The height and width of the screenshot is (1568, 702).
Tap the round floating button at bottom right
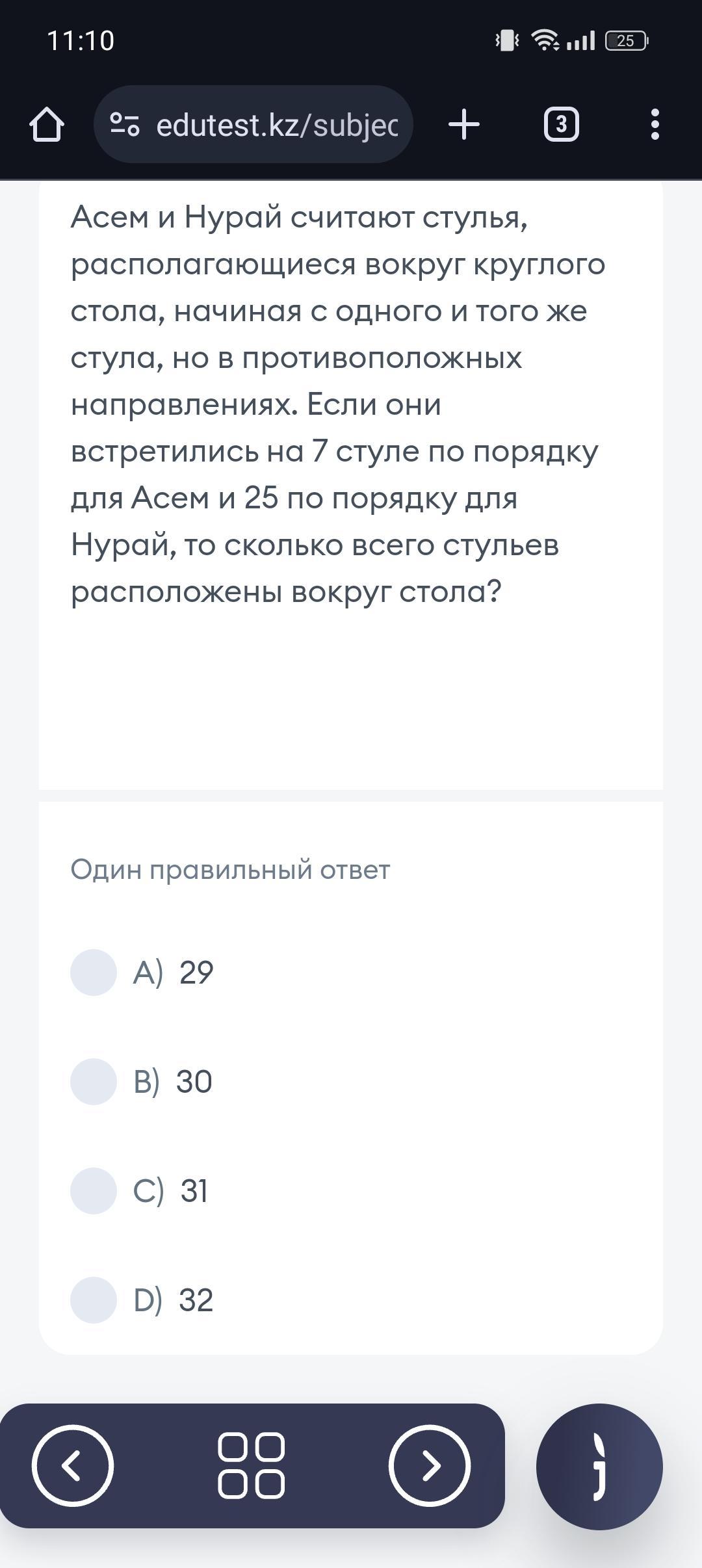(599, 1467)
